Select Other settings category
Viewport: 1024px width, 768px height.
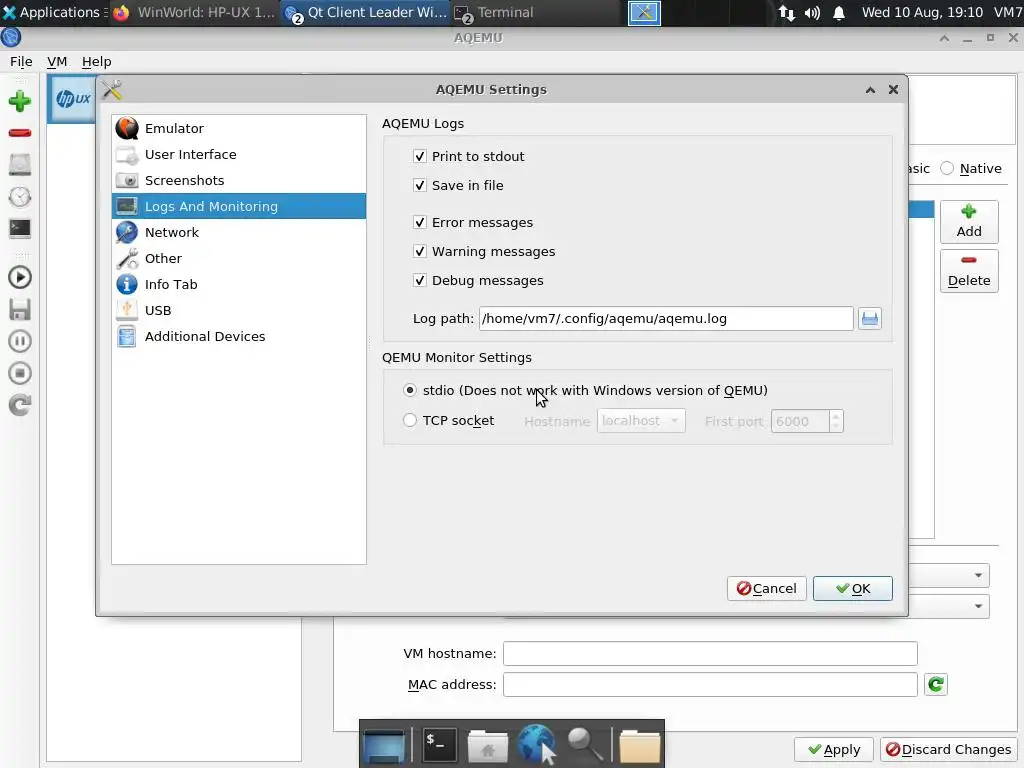coord(238,258)
